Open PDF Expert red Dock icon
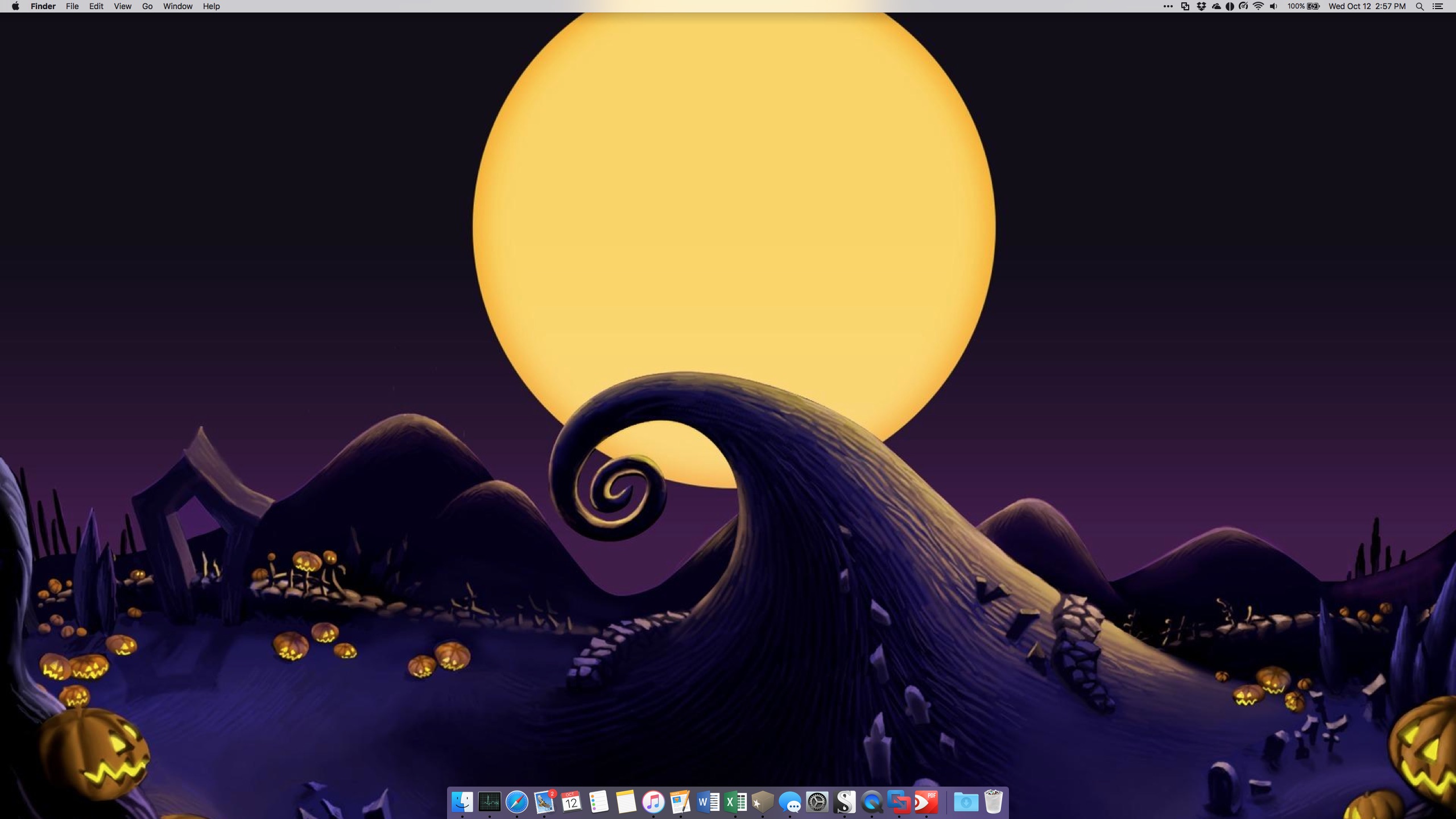Viewport: 1456px width, 819px height. pos(926,803)
